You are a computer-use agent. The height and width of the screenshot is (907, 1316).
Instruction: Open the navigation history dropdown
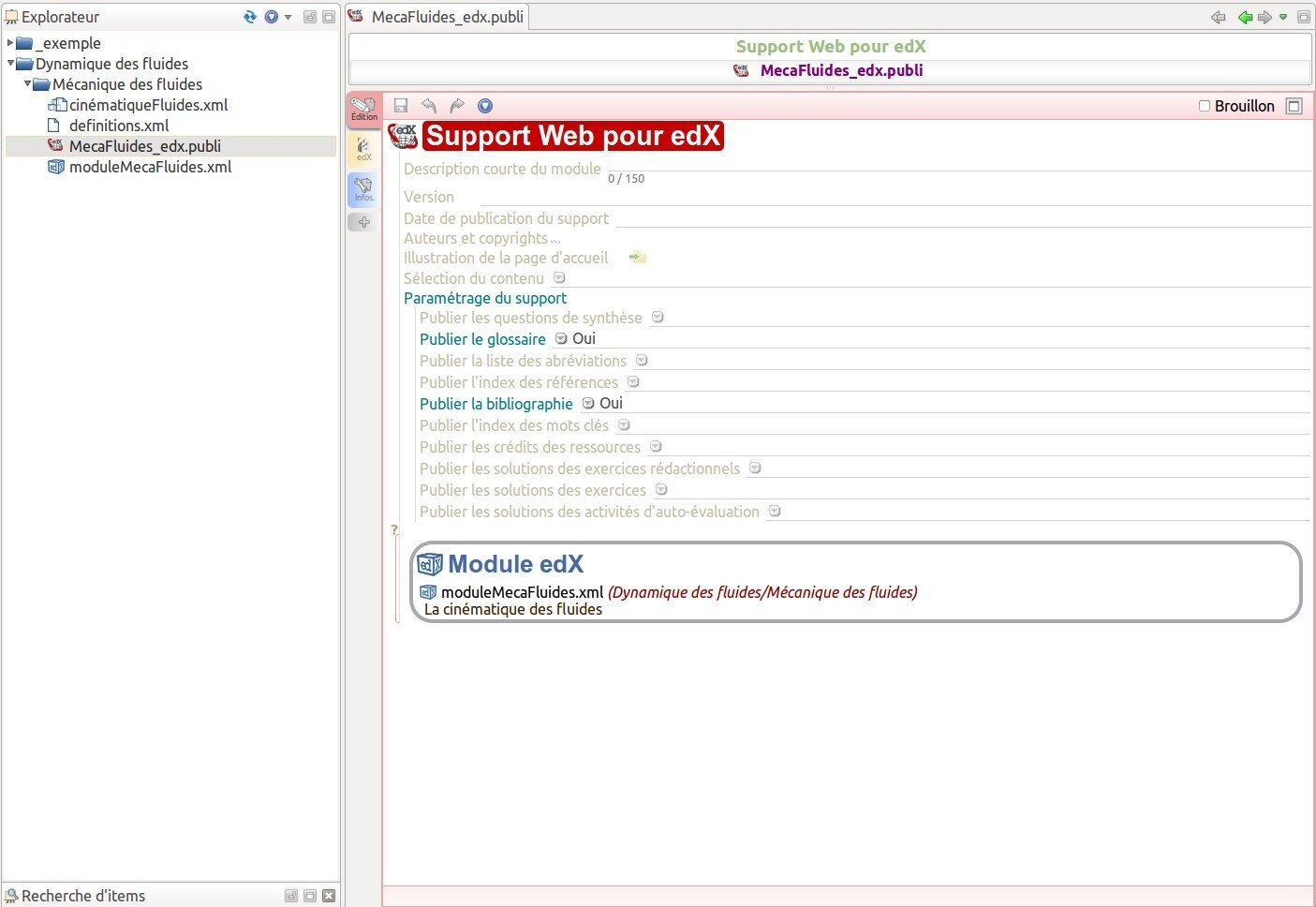(1283, 17)
